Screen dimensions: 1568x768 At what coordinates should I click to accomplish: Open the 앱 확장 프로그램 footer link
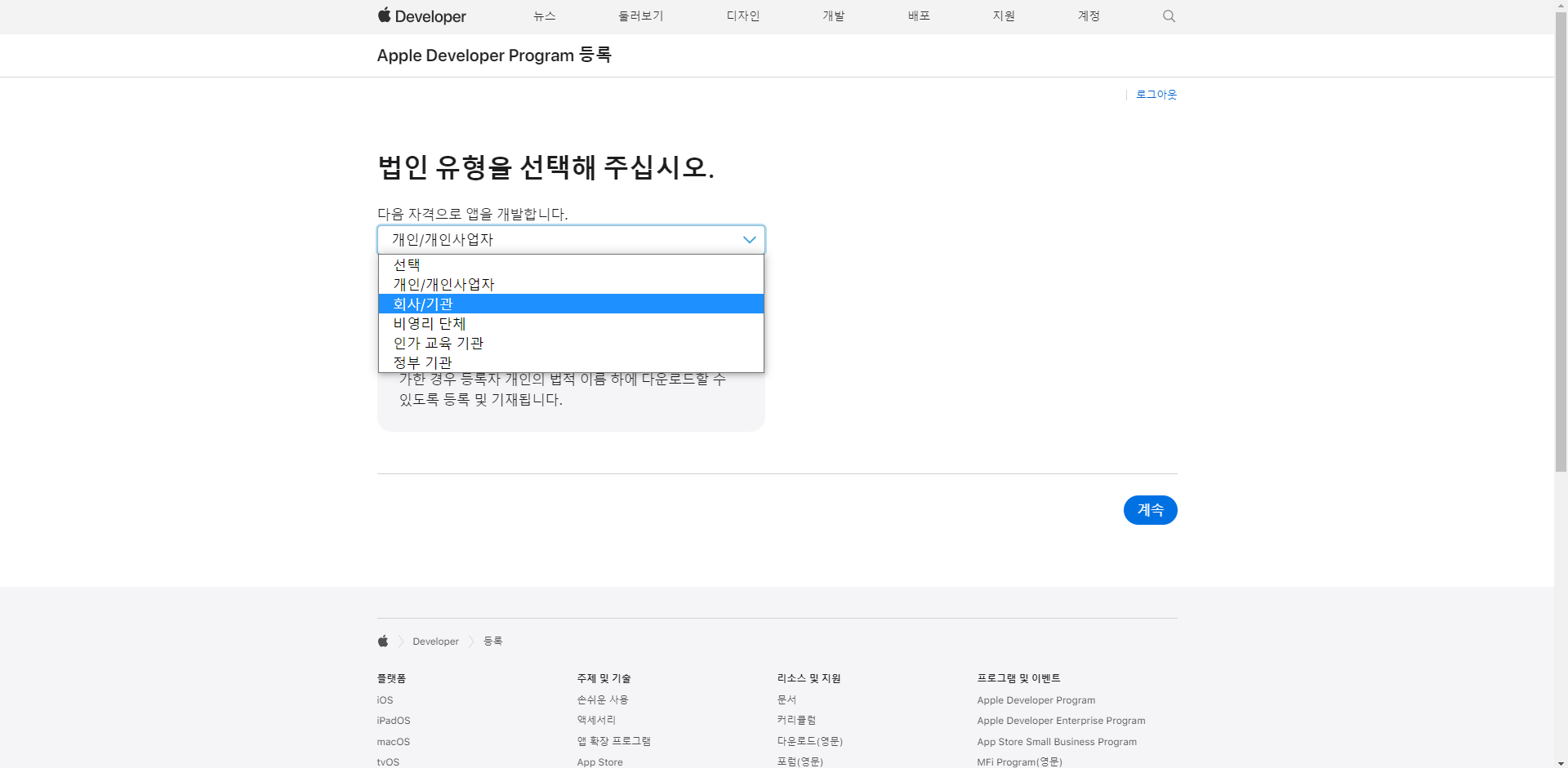[x=613, y=742]
